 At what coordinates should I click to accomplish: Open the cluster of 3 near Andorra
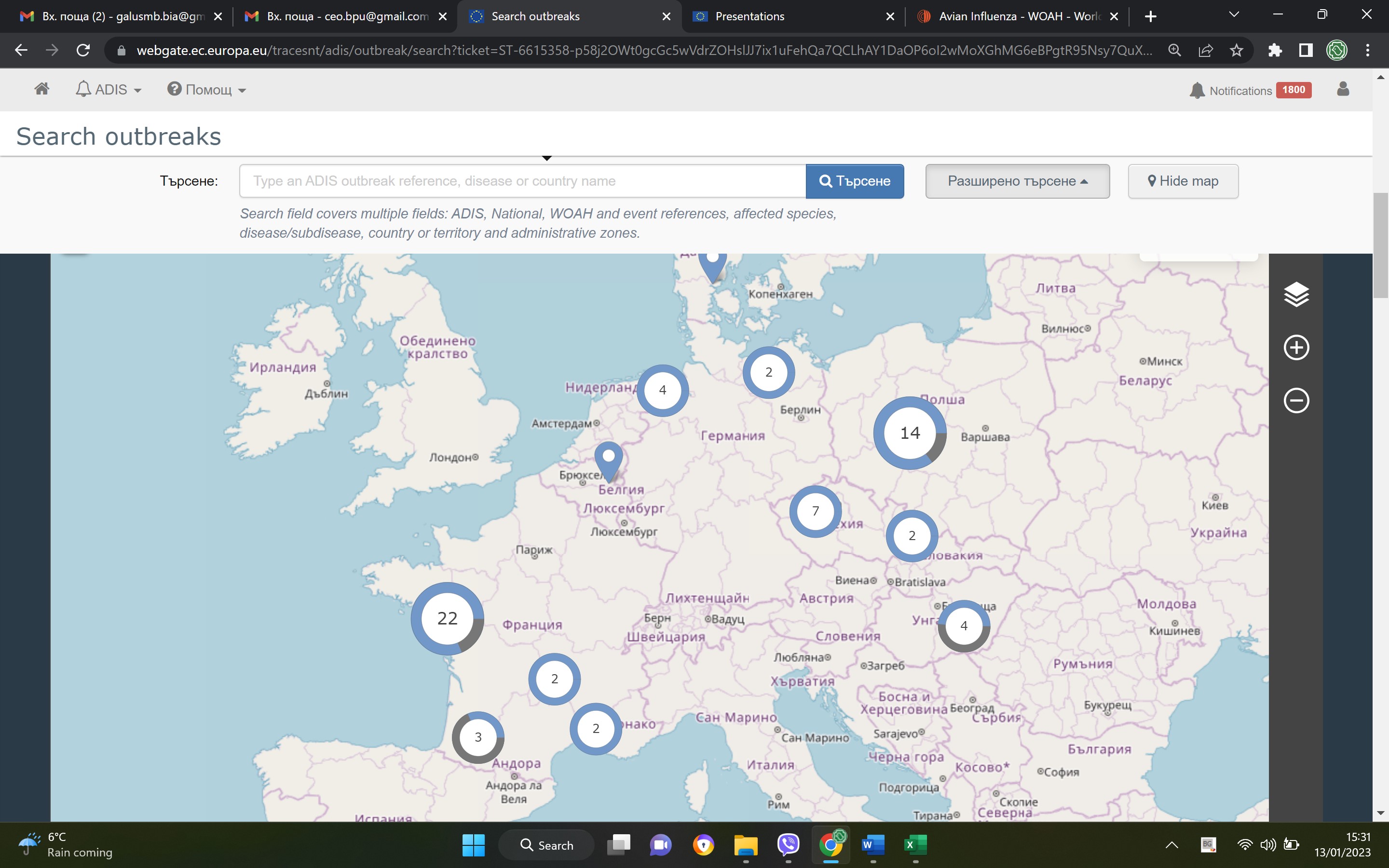pos(478,737)
